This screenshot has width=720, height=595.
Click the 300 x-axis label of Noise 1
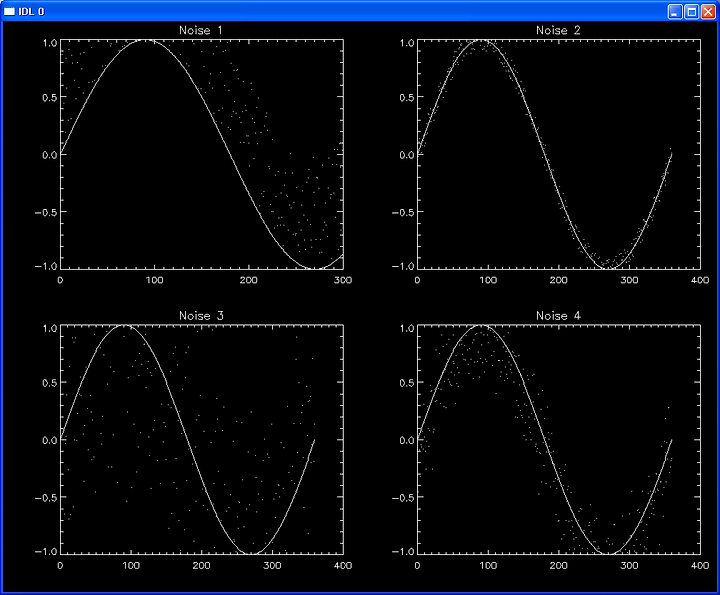[x=343, y=280]
